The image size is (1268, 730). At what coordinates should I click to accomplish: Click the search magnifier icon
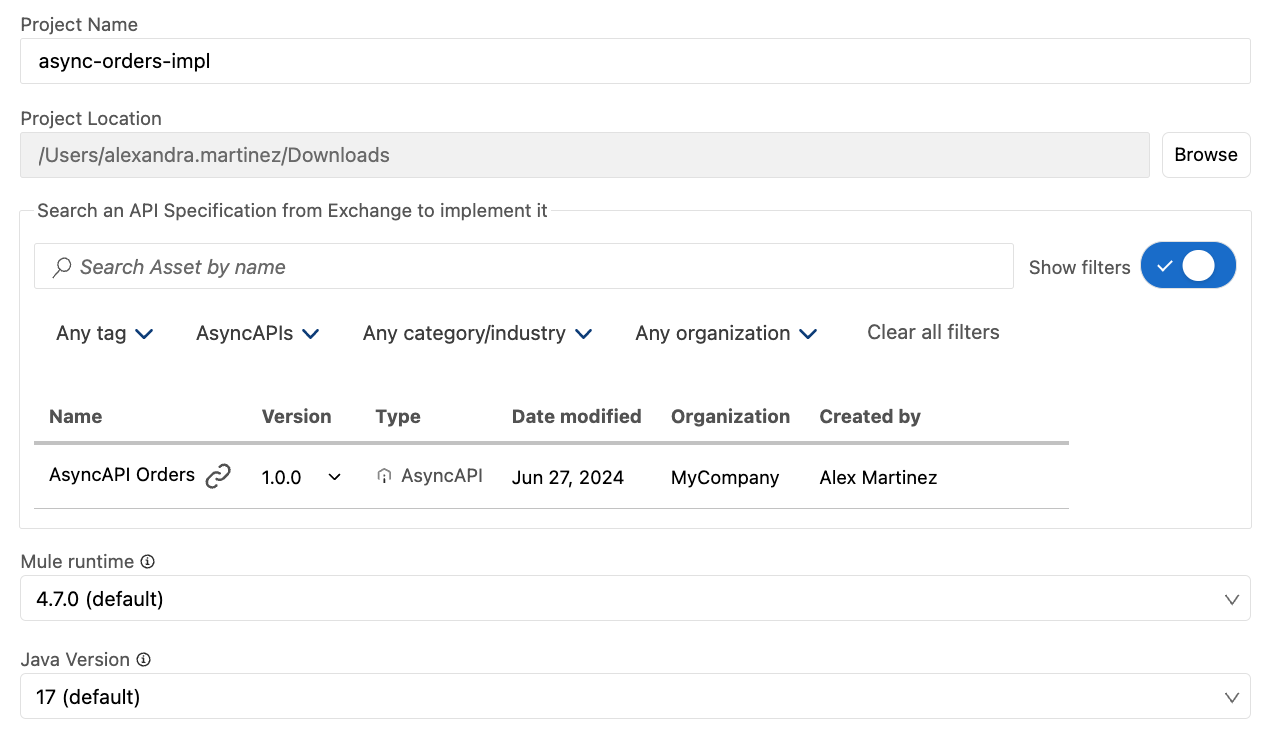[x=61, y=266]
